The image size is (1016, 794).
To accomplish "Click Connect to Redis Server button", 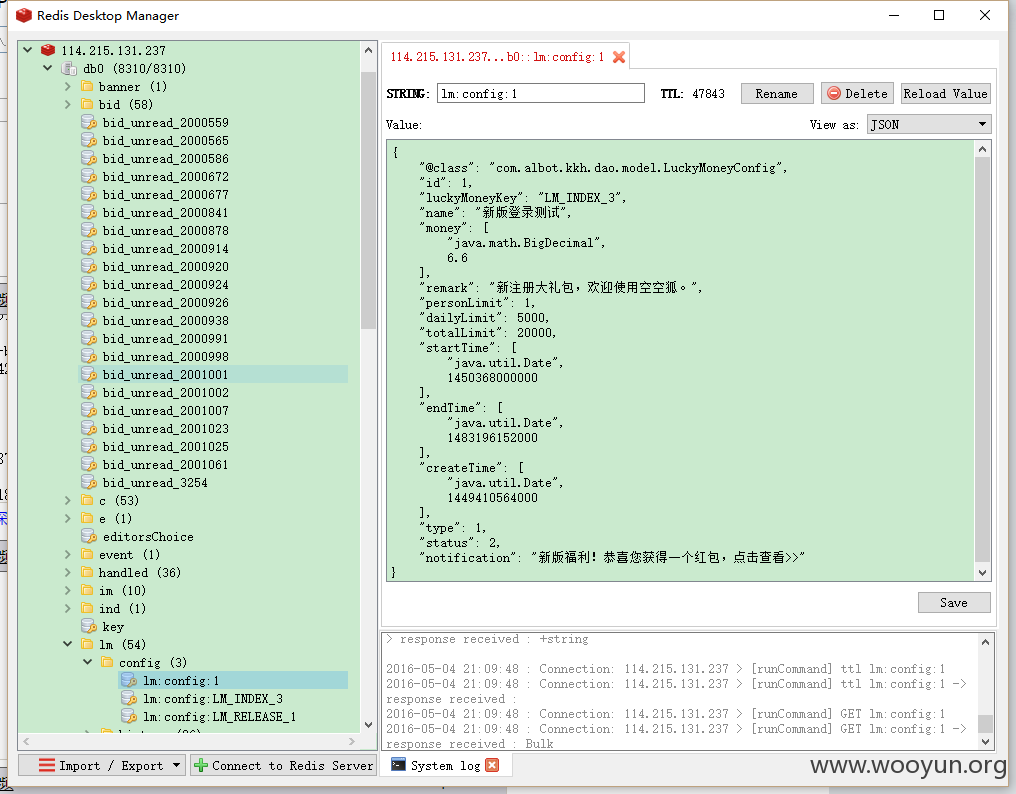I will (x=283, y=765).
